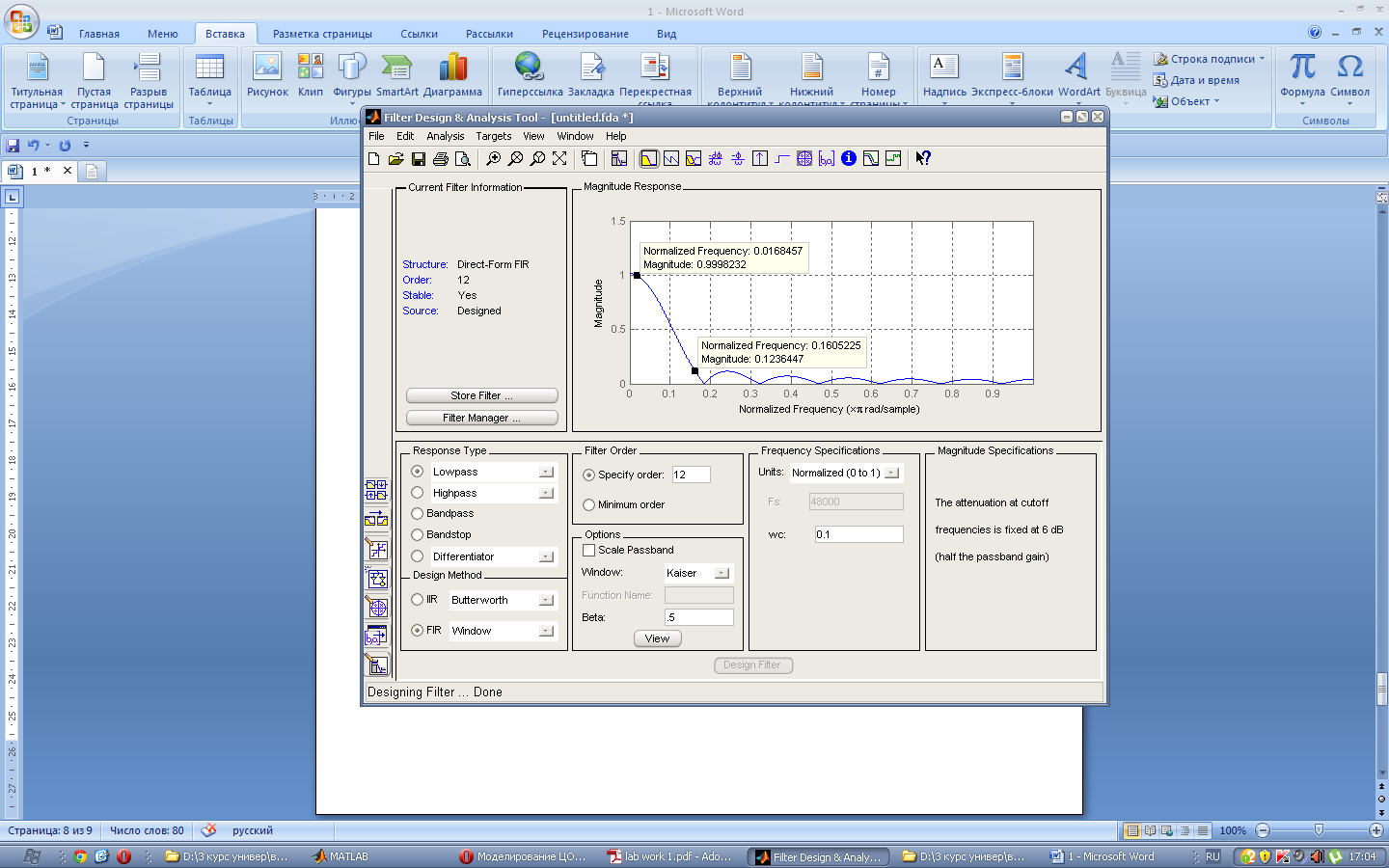
Task: Open Import Filter sidebar panel
Action: pyautogui.click(x=376, y=636)
